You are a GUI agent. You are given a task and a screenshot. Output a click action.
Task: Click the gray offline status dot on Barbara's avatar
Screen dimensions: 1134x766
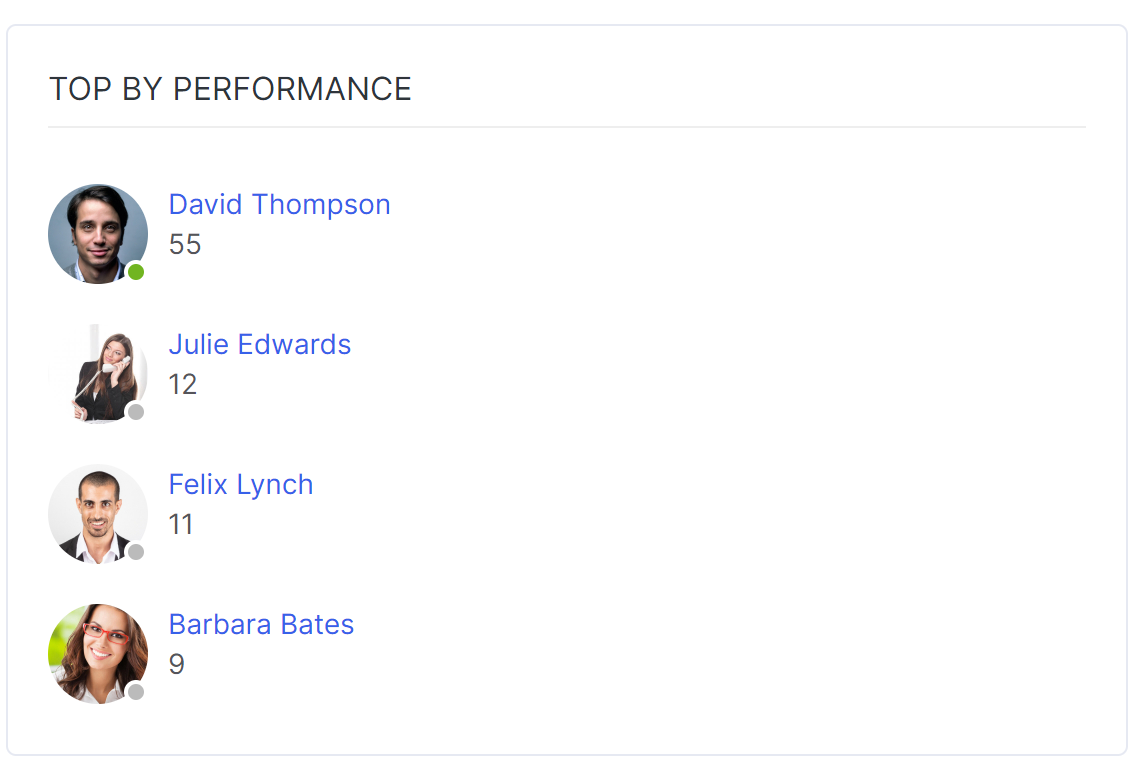coord(136,691)
